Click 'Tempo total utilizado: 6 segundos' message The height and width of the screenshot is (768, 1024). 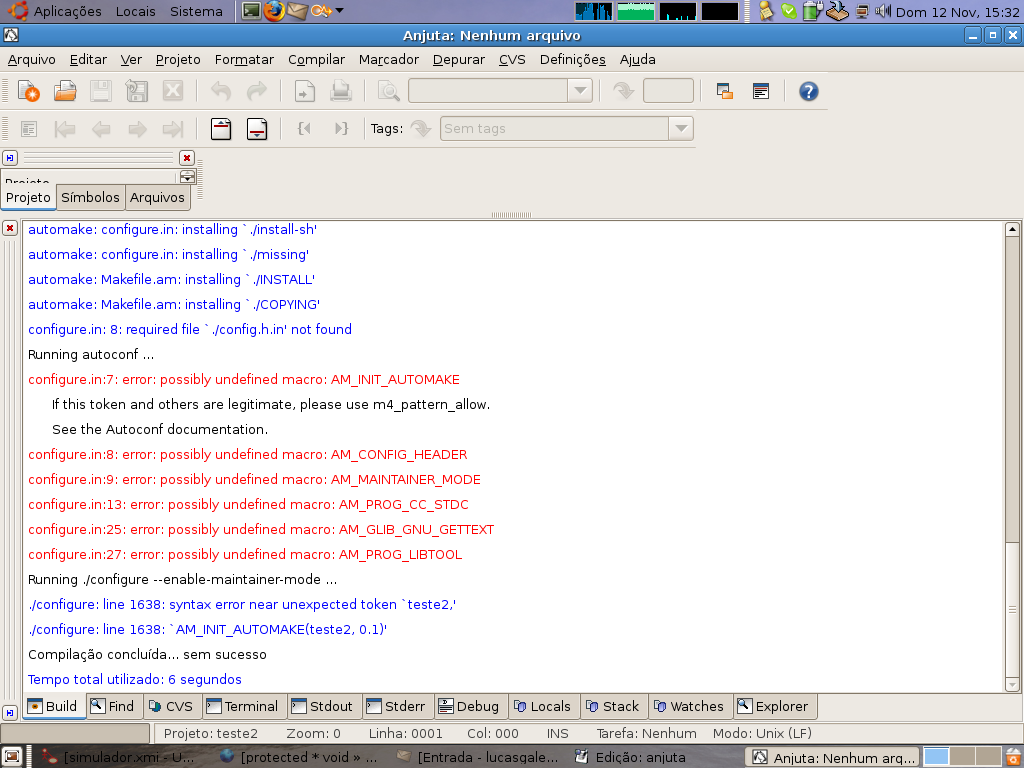tap(135, 679)
